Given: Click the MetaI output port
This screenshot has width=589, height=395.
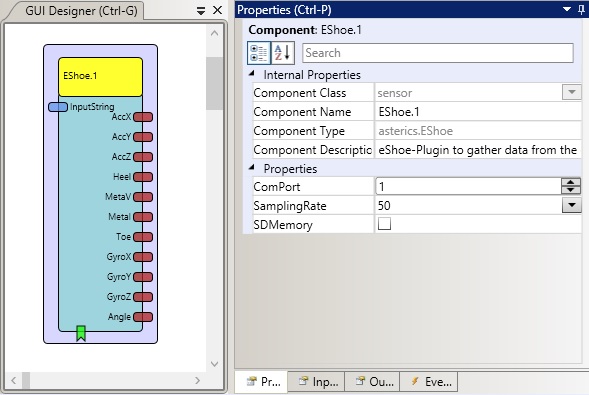Looking at the screenshot, I should [143, 217].
